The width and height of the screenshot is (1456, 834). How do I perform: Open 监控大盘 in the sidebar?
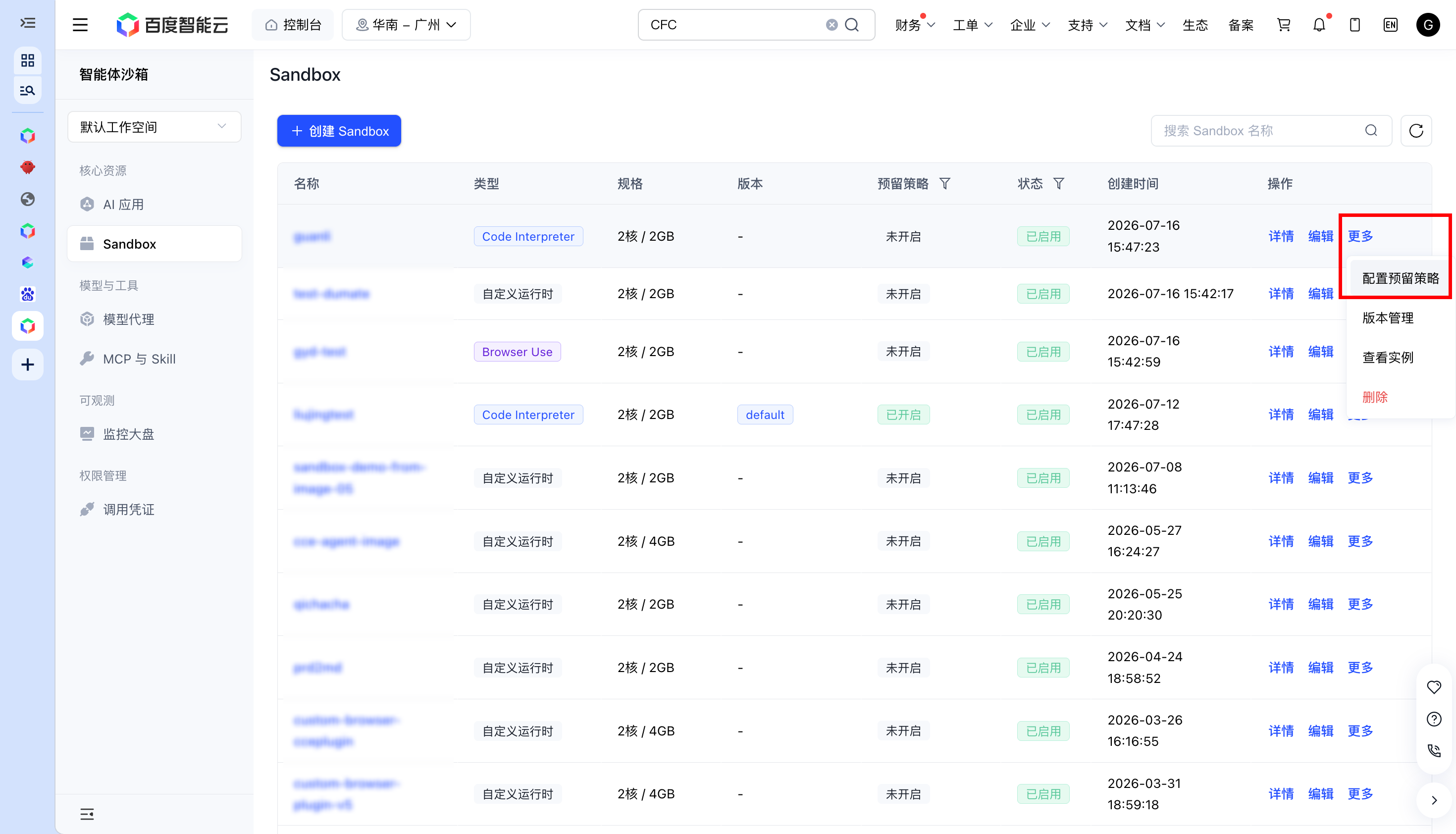154,434
